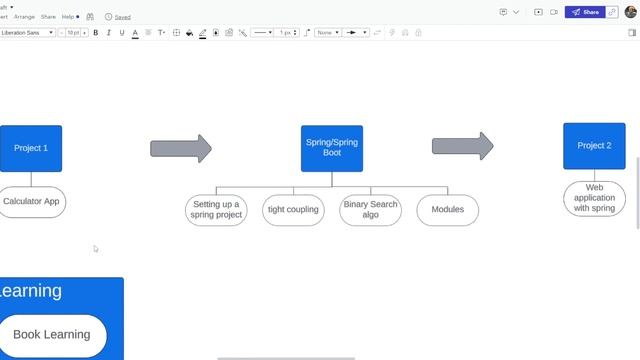Click the magic wand style icon
Viewport: 640px width, 360px height.
point(243,33)
